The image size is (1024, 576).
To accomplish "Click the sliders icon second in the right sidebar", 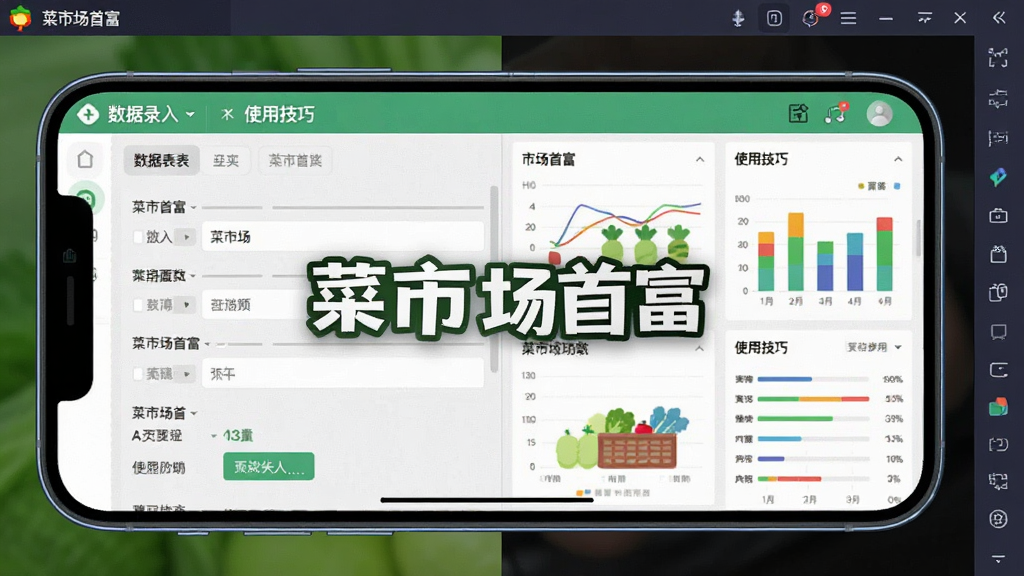I will pyautogui.click(x=998, y=99).
